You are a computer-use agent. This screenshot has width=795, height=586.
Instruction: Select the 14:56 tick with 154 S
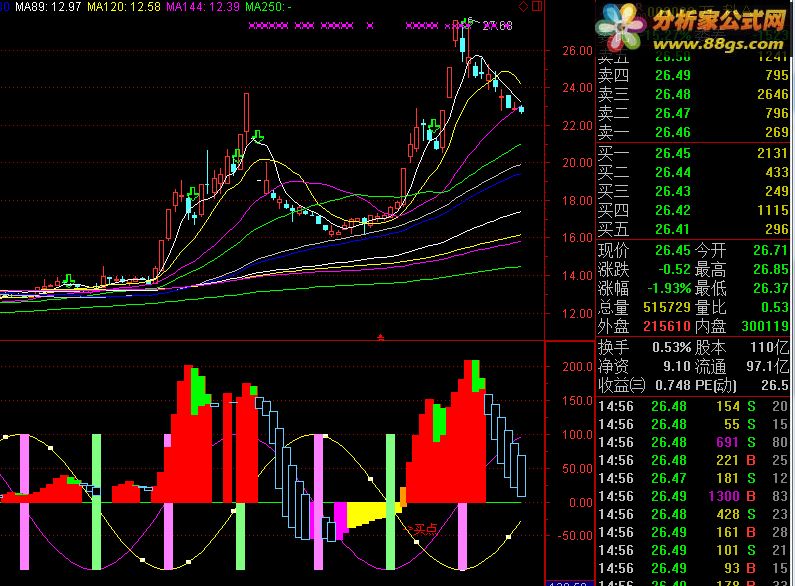coord(693,407)
